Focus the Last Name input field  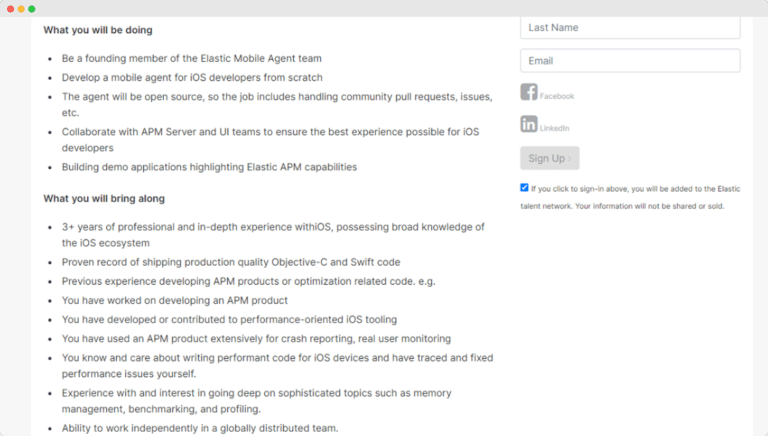630,28
